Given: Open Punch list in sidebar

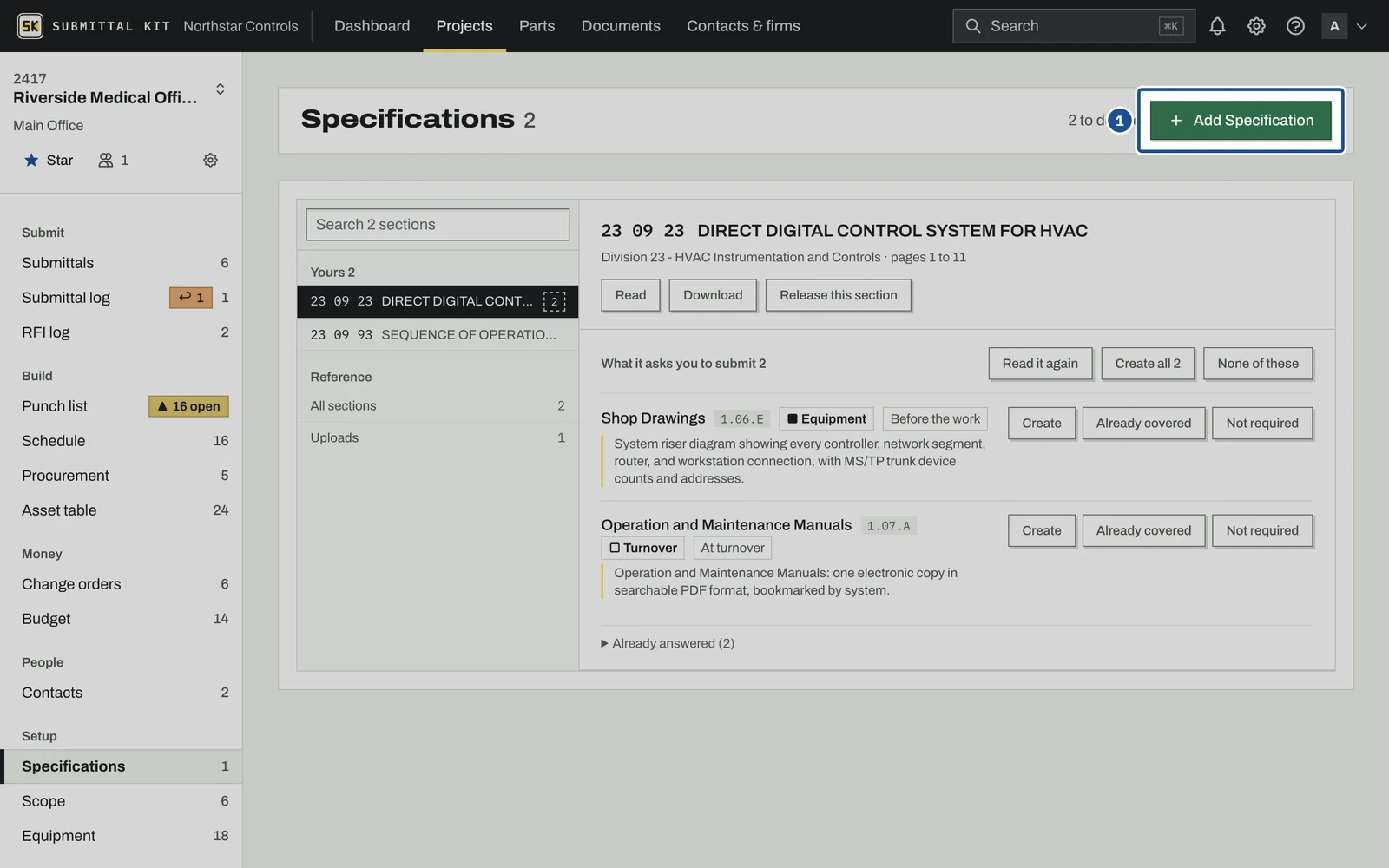Looking at the screenshot, I should point(122,406).
